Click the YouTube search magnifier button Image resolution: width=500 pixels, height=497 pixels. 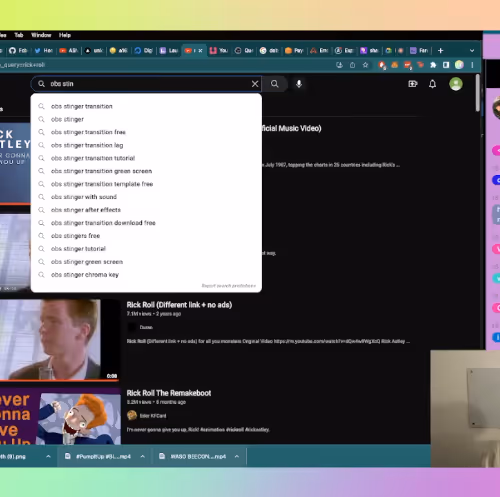[275, 84]
